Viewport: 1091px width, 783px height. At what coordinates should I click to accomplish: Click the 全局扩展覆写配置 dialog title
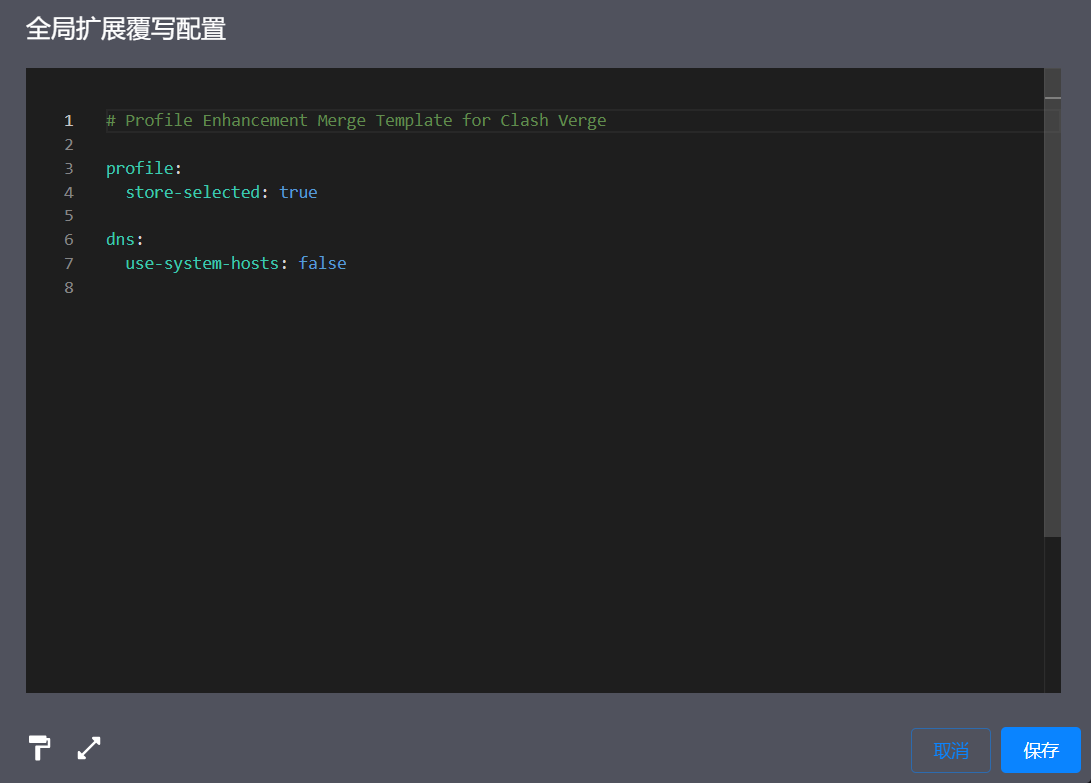126,29
